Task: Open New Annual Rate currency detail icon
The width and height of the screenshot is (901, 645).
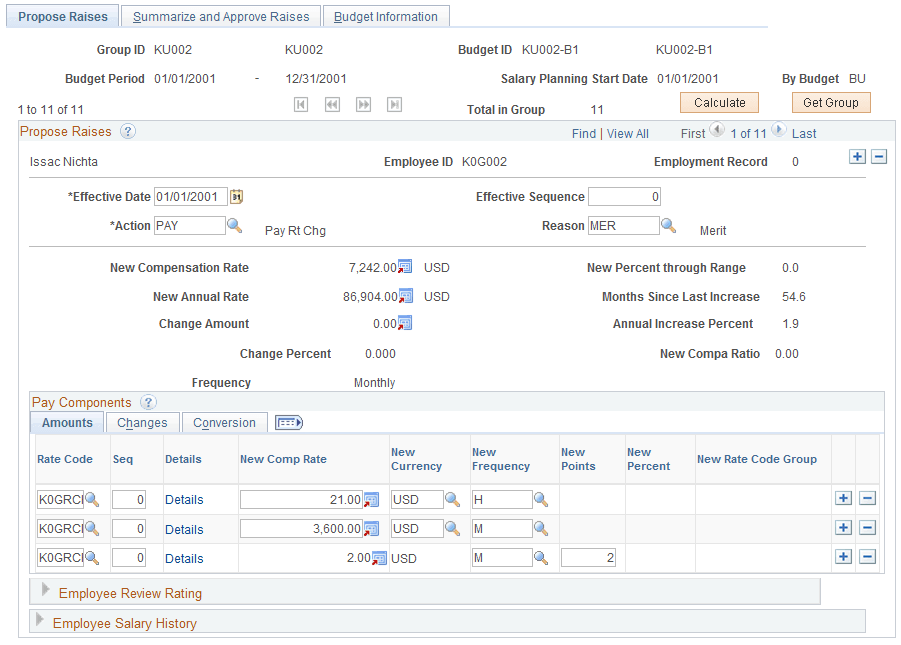Action: [406, 296]
